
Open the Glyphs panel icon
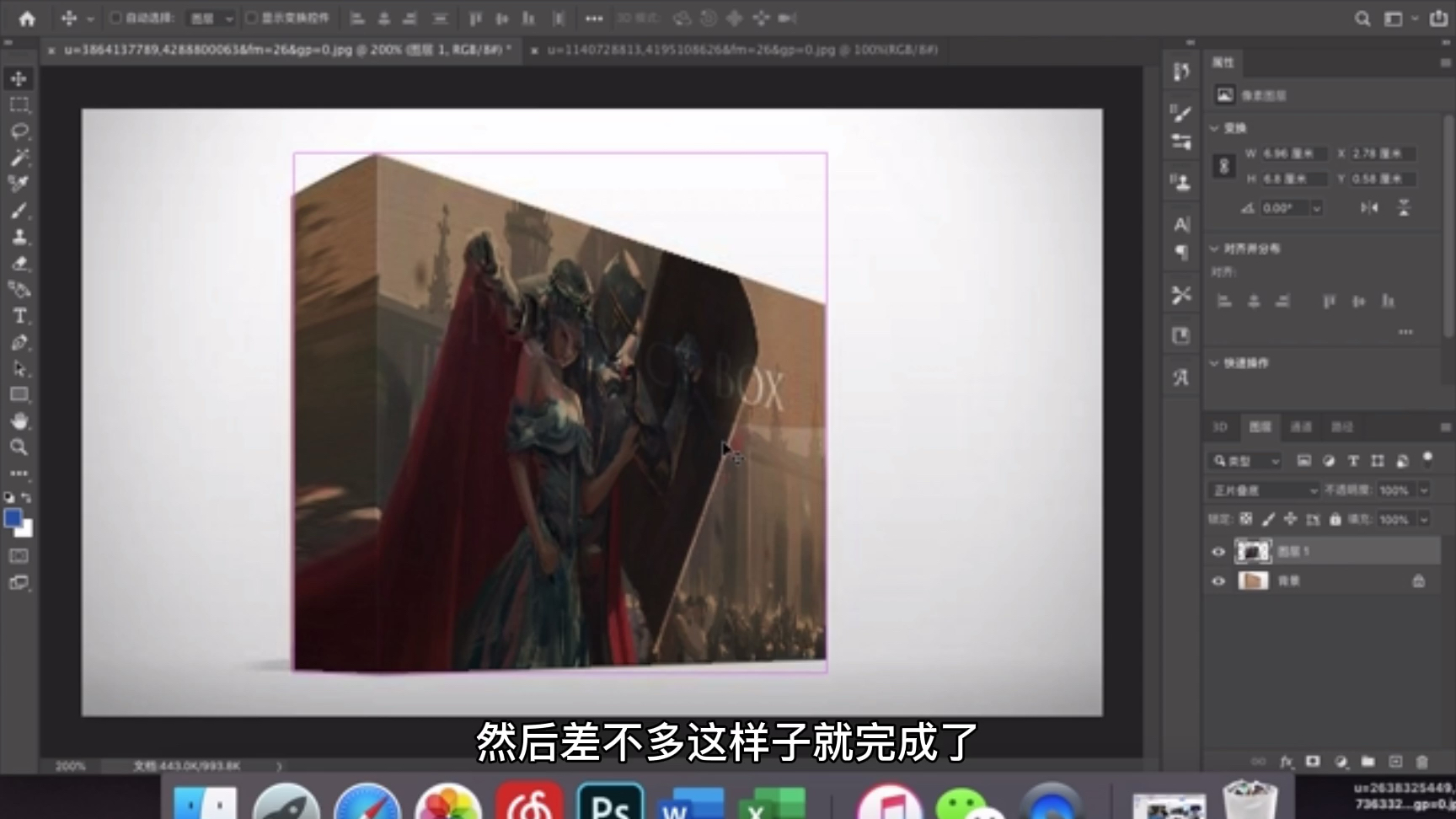point(1181,377)
